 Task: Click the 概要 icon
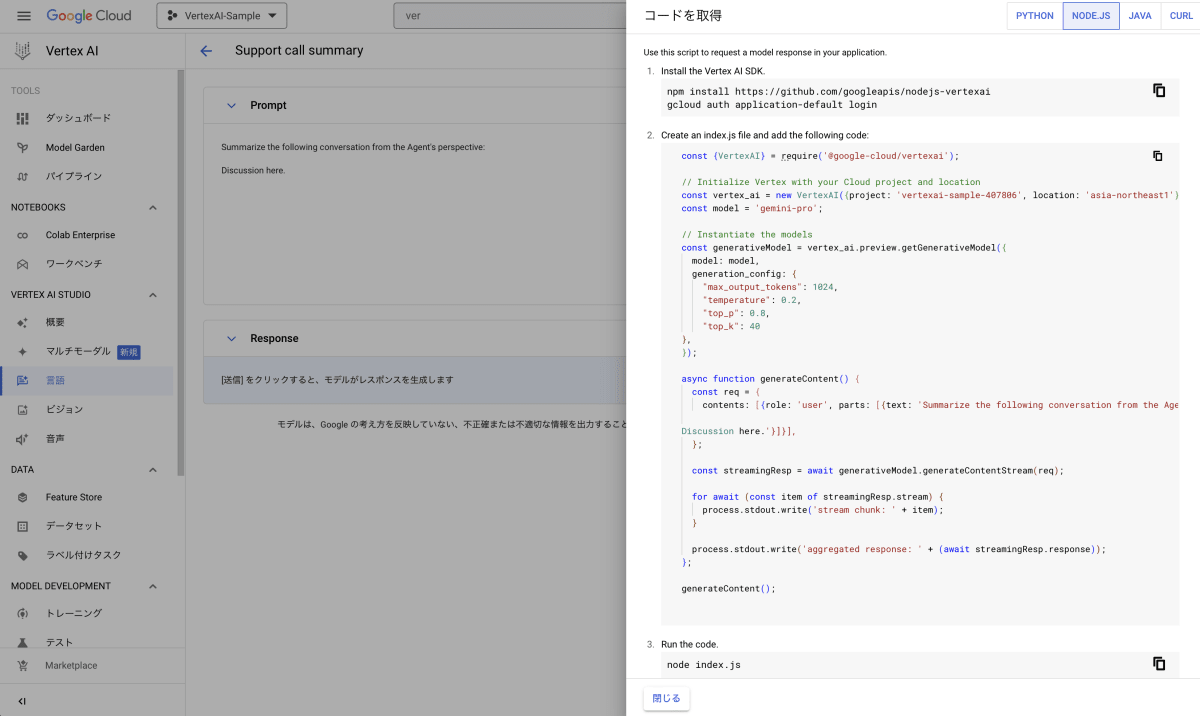[x=23, y=322]
